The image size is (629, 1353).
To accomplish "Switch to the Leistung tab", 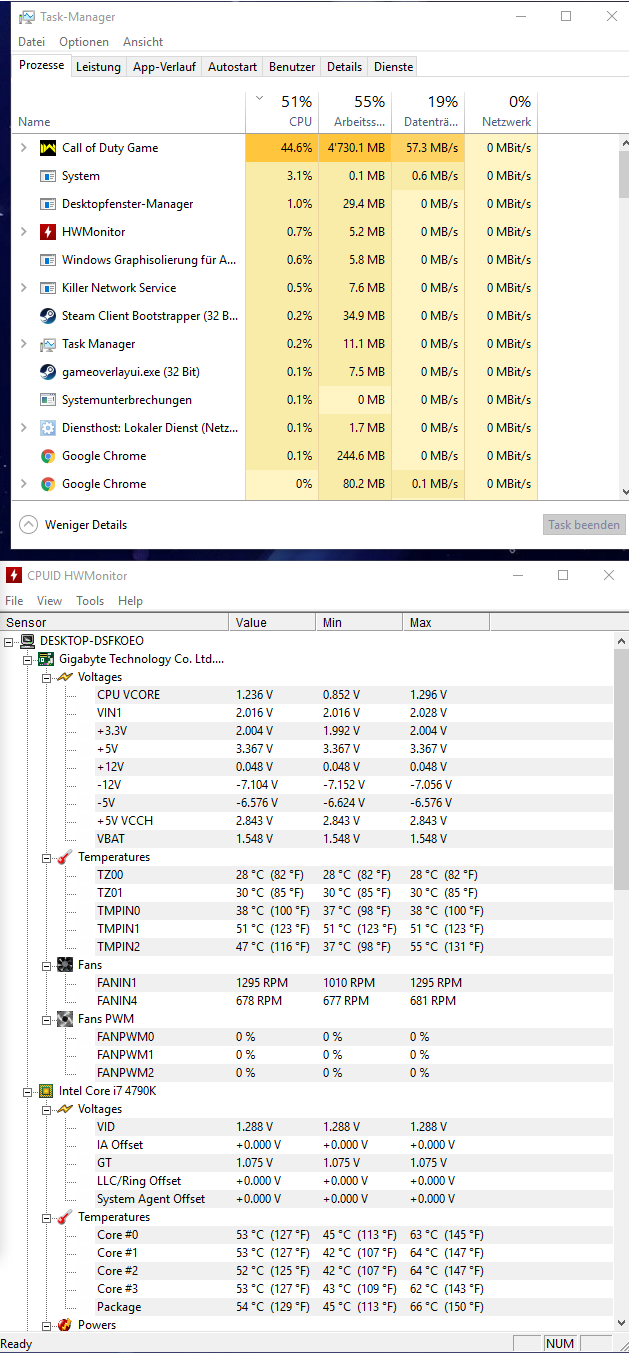I will click(98, 67).
